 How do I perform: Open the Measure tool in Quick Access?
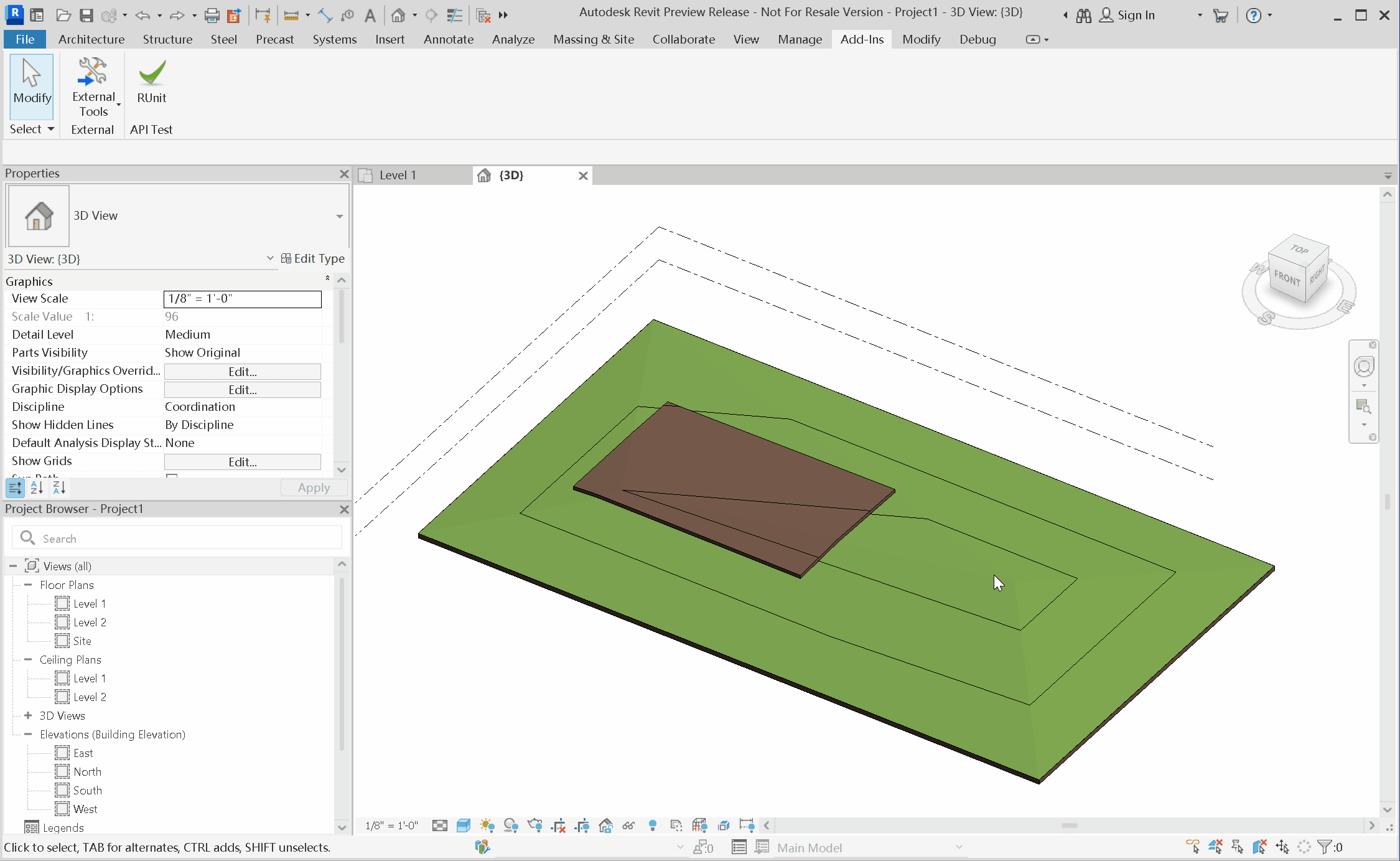coord(290,15)
